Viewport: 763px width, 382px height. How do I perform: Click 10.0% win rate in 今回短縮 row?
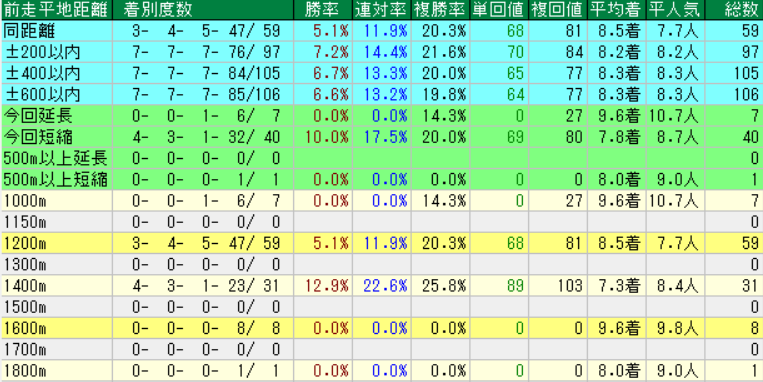pyautogui.click(x=327, y=137)
